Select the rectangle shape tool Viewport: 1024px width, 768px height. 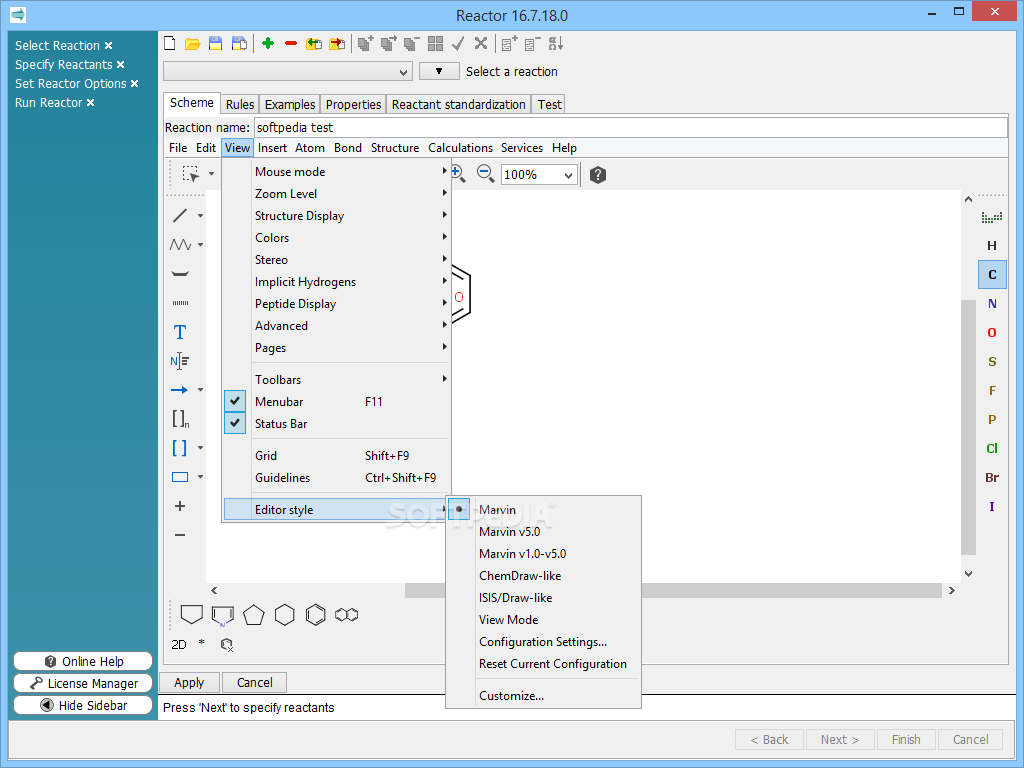[180, 477]
